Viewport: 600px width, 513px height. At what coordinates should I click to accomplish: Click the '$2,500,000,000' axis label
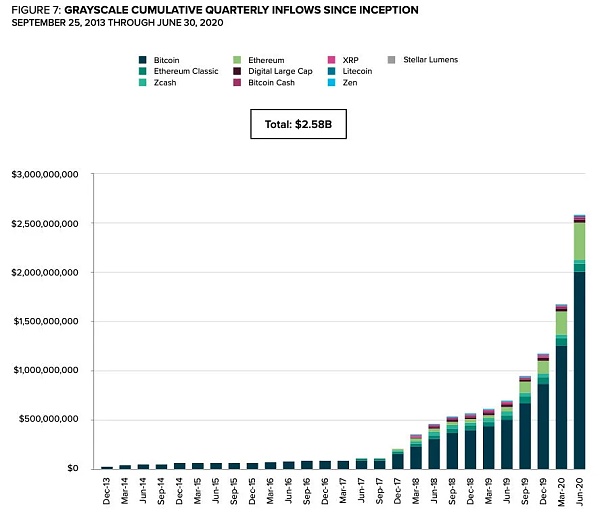(45, 223)
